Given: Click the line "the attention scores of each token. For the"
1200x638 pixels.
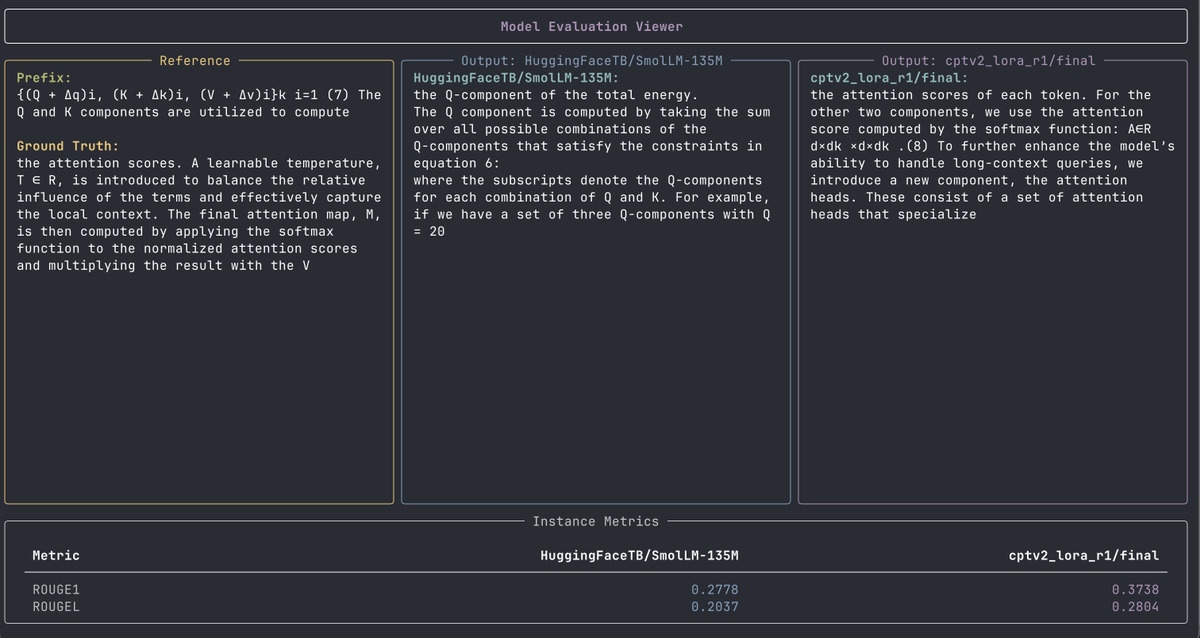Looking at the screenshot, I should (980, 95).
